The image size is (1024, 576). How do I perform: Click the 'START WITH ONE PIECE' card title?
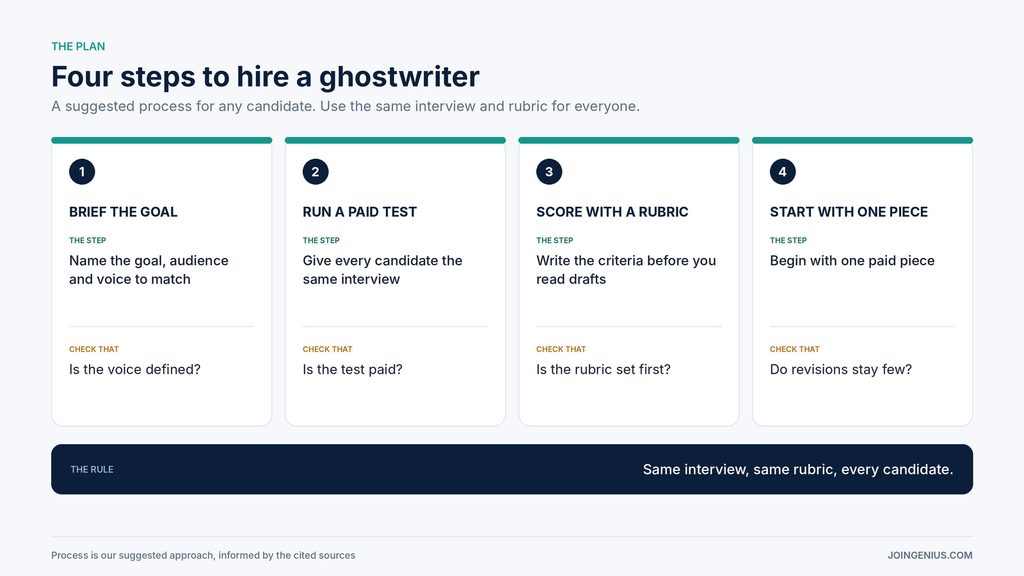pos(848,212)
